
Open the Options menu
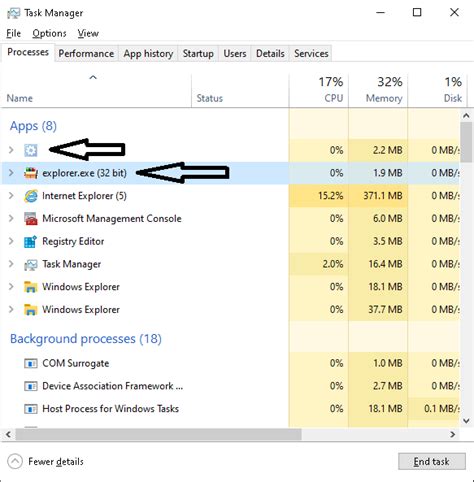coord(49,33)
